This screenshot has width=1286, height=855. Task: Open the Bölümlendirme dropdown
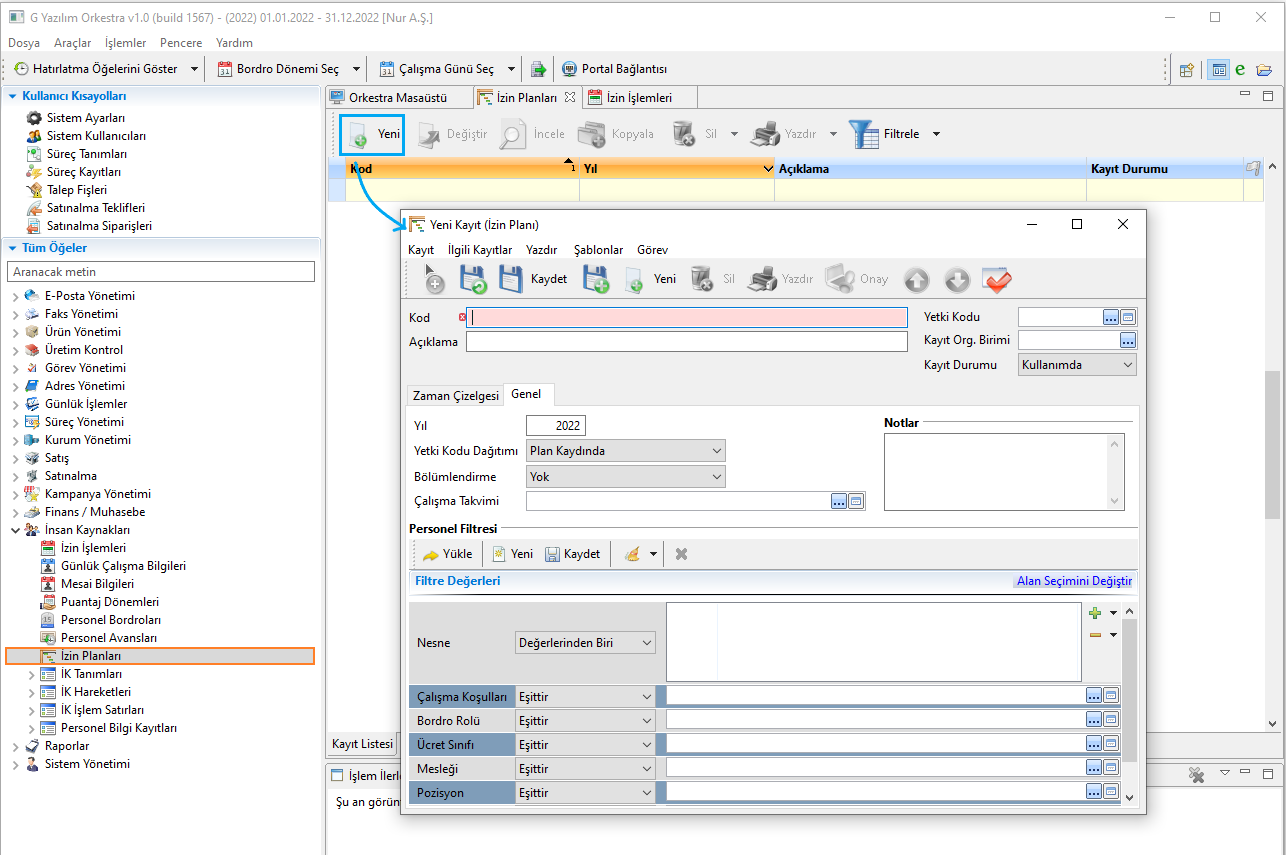pyautogui.click(x=625, y=477)
